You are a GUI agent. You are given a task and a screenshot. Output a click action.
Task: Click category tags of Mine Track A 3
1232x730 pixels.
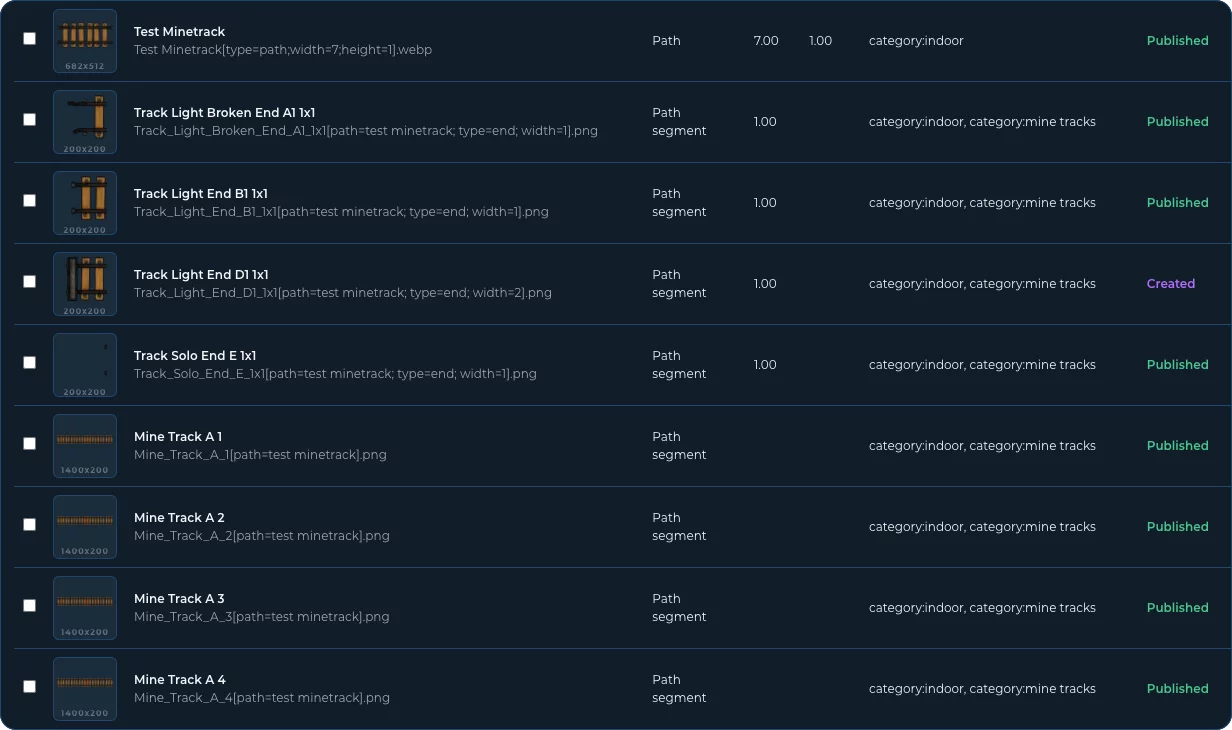(x=982, y=608)
